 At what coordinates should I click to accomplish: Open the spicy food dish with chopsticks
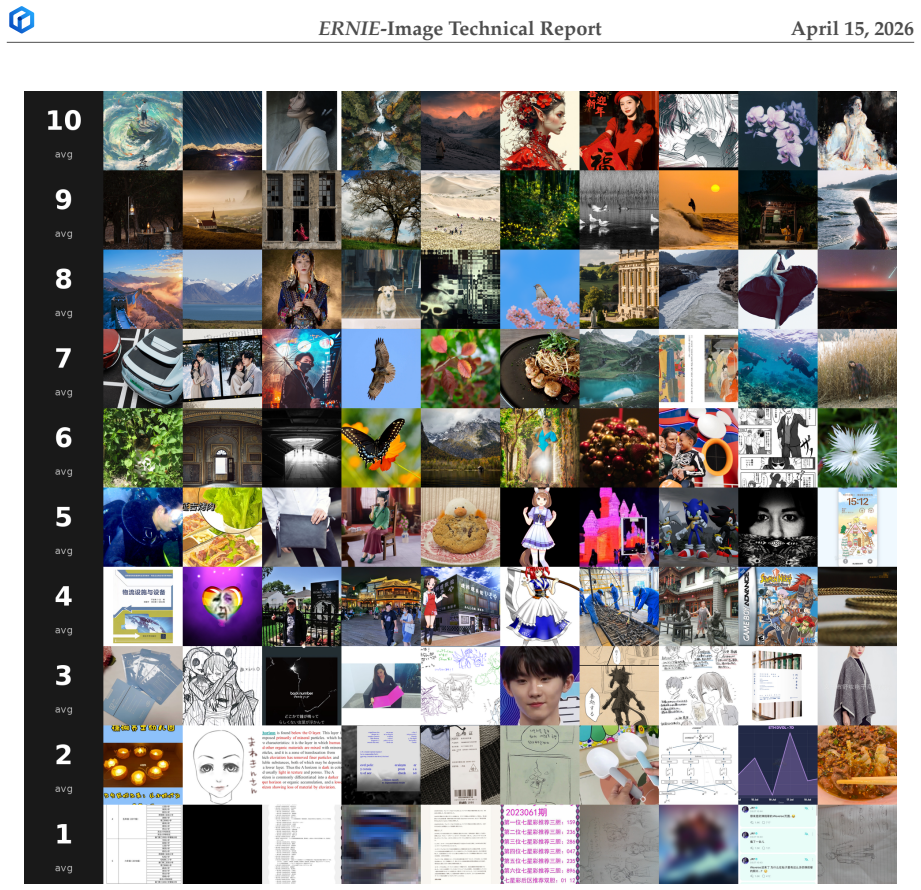click(x=857, y=765)
